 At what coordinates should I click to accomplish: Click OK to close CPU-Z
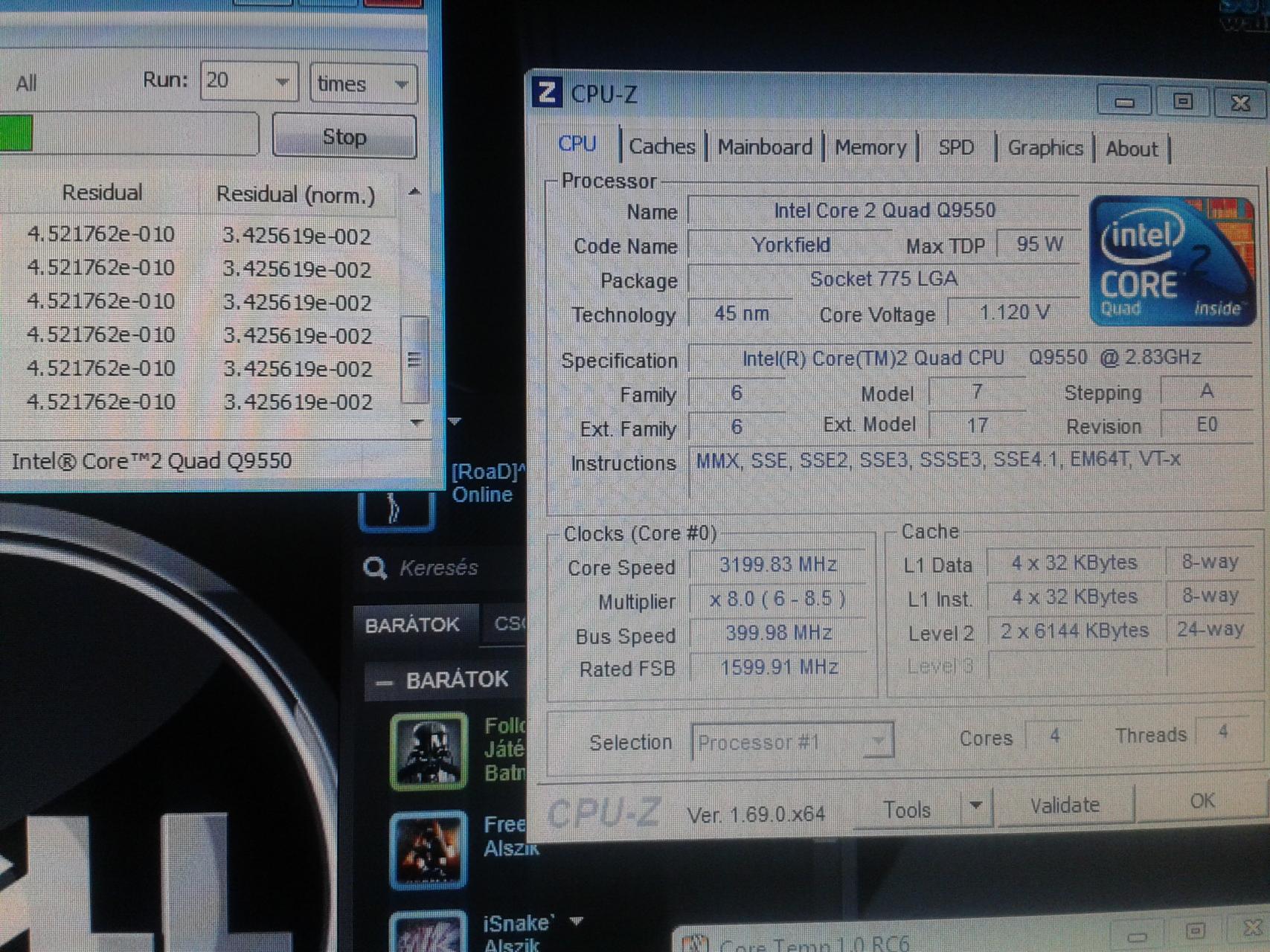click(x=1202, y=800)
